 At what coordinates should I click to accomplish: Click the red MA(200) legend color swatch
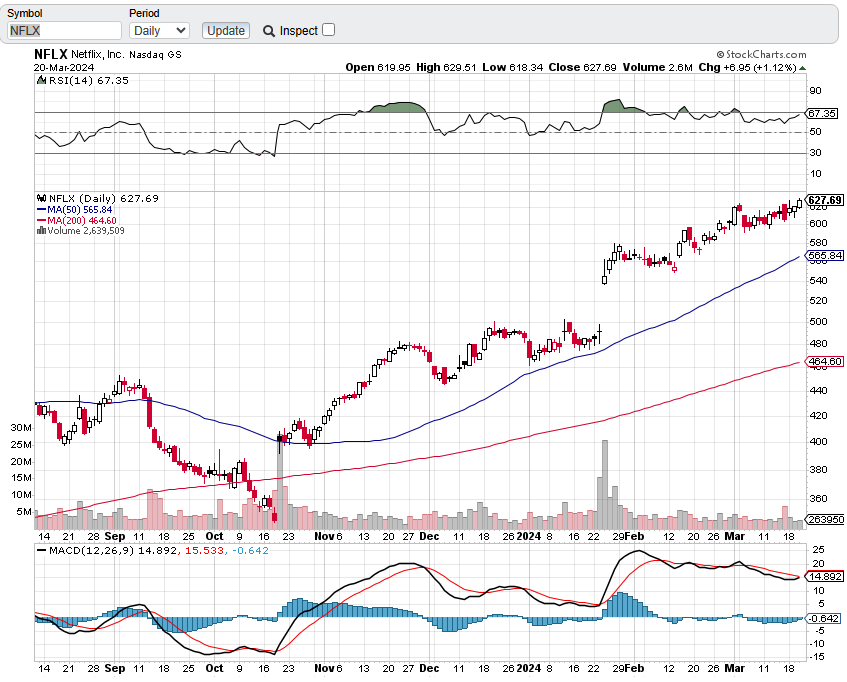(x=41, y=220)
